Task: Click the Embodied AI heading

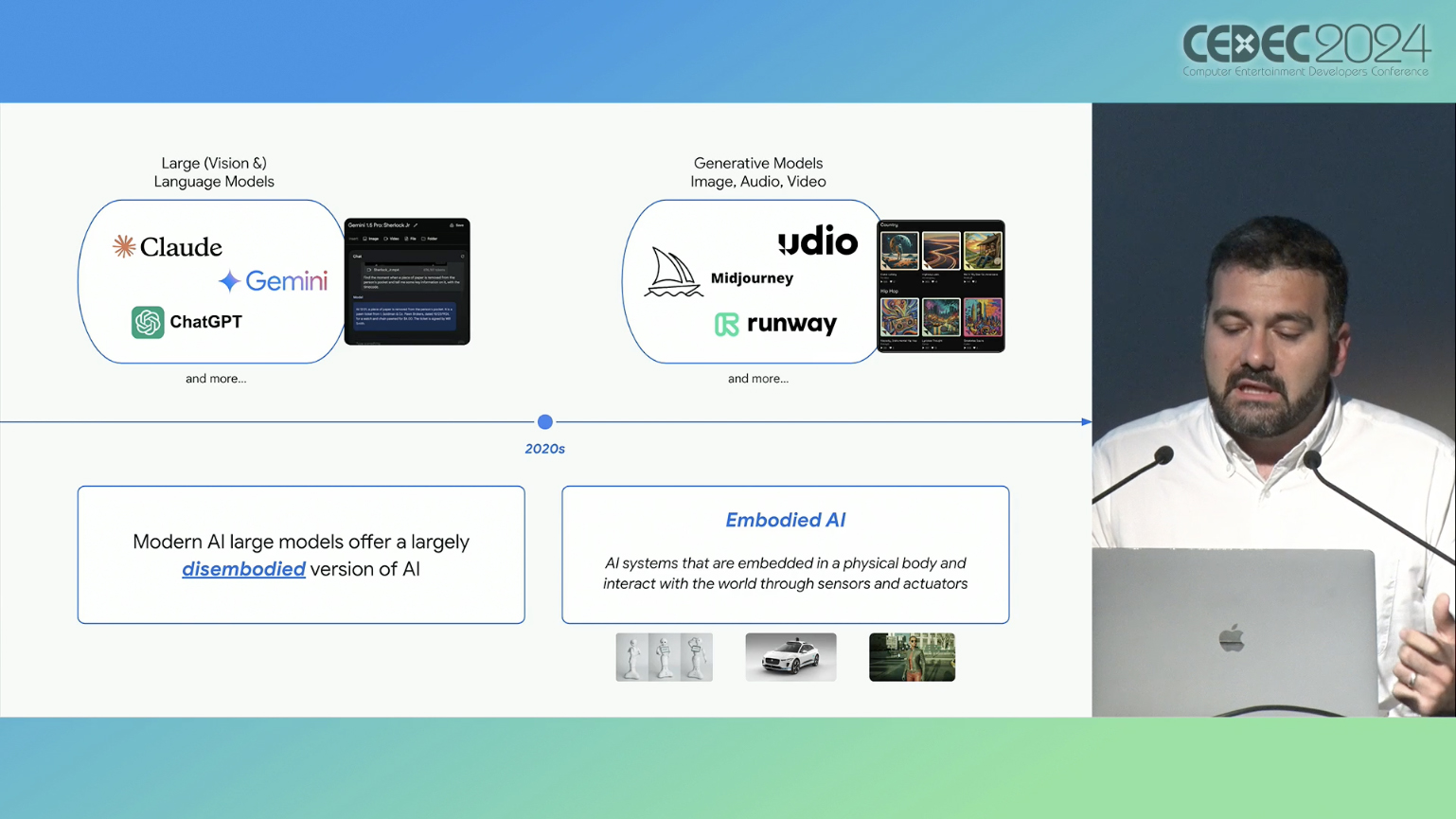Action: (785, 520)
